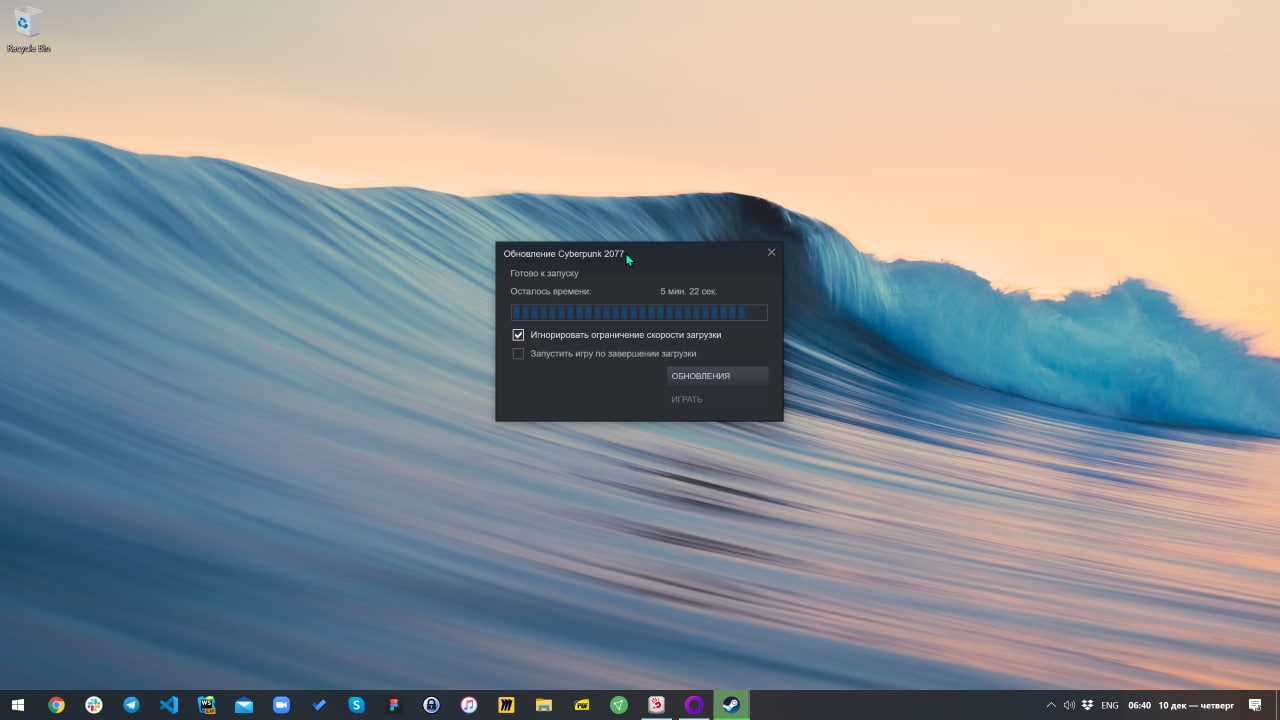Open the Action Center notifications
This screenshot has width=1280, height=720.
pos(1255,705)
